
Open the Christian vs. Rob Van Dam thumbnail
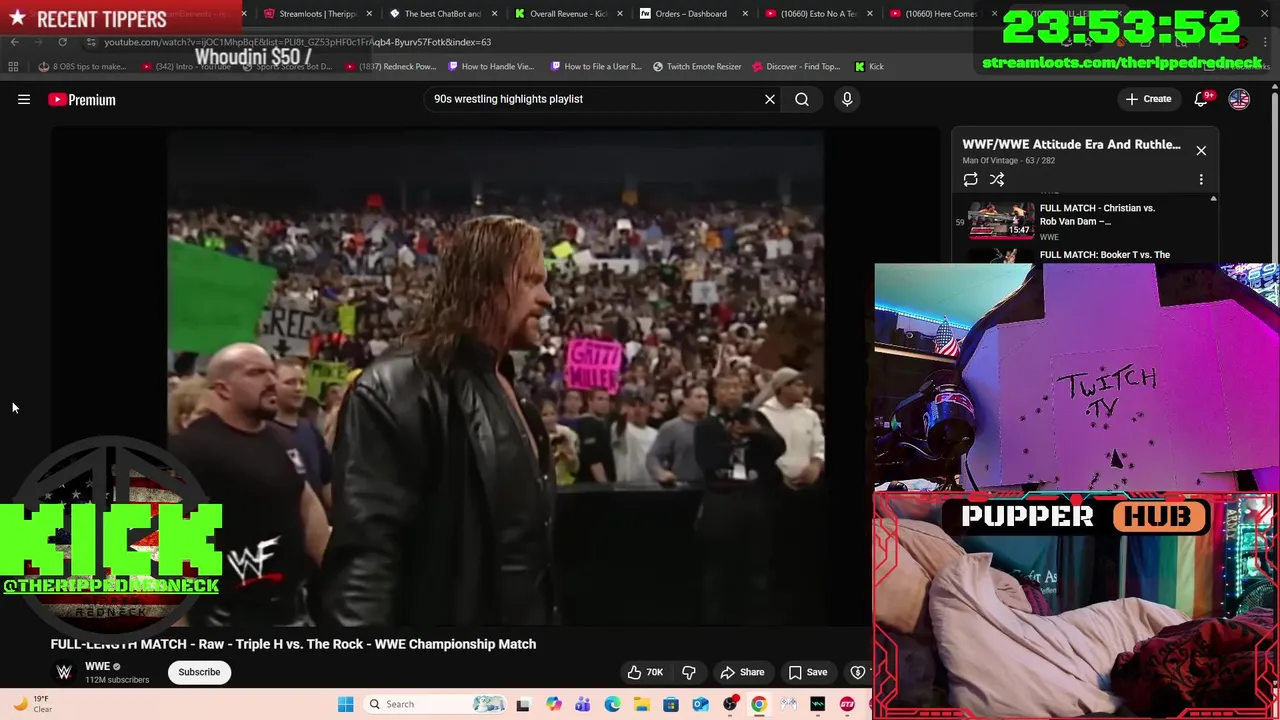click(1001, 220)
